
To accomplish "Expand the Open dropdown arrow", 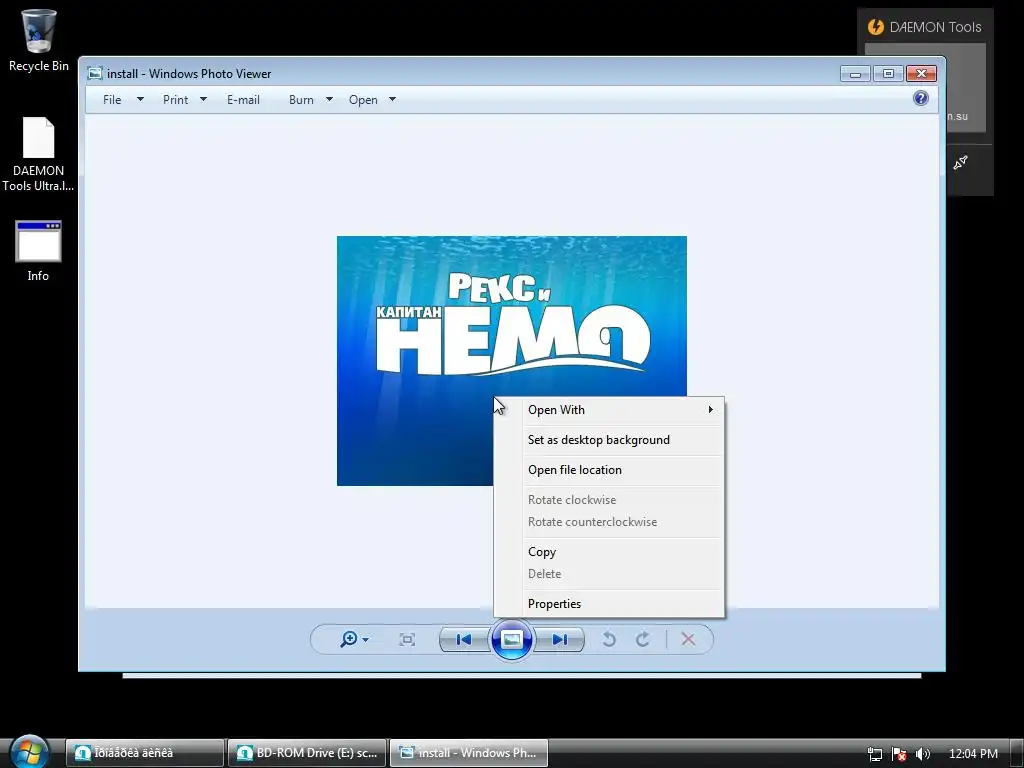I will [x=392, y=99].
